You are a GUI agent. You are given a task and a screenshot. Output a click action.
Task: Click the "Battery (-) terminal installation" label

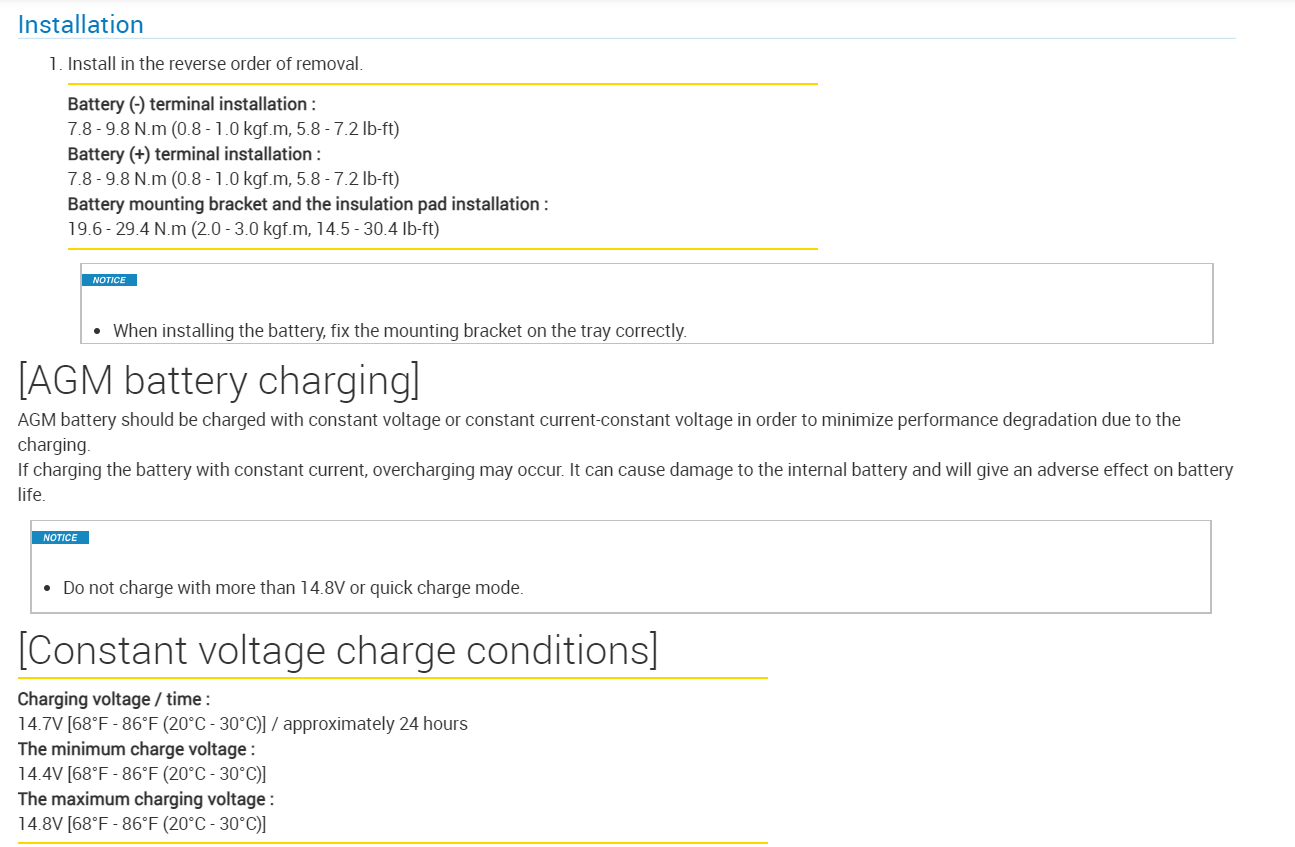(x=192, y=104)
